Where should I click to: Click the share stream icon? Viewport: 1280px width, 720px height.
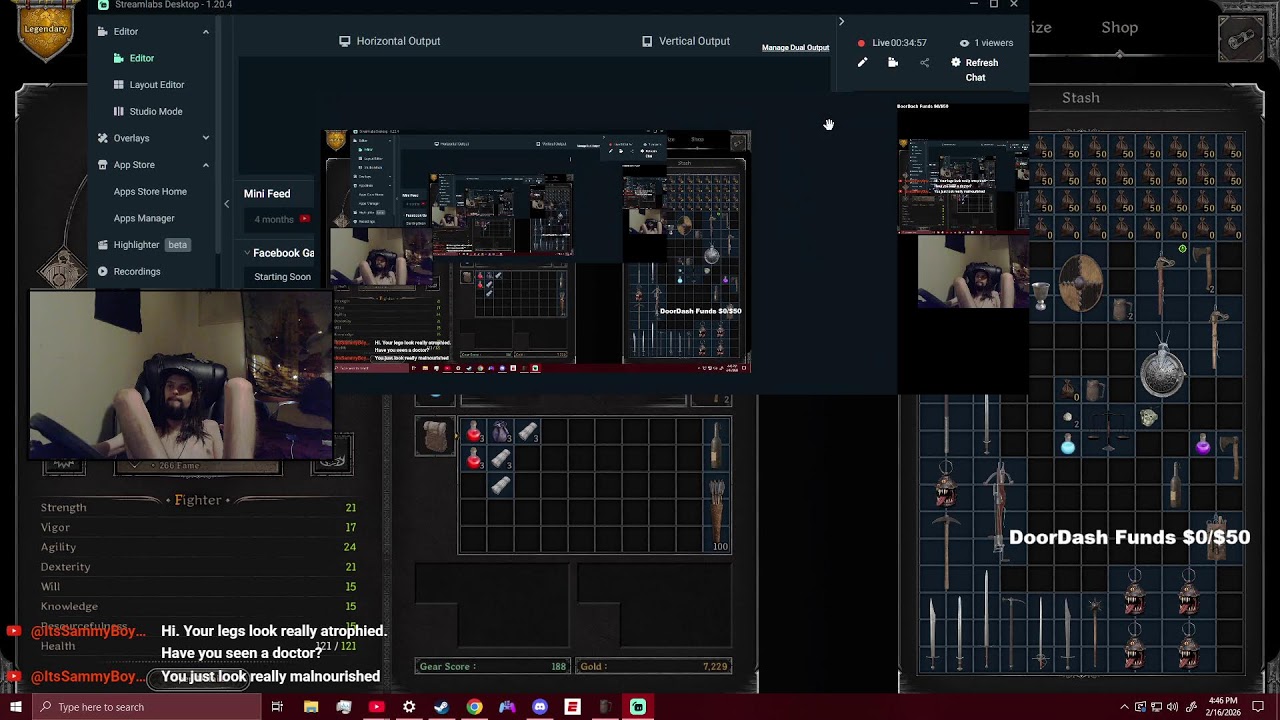pos(924,63)
